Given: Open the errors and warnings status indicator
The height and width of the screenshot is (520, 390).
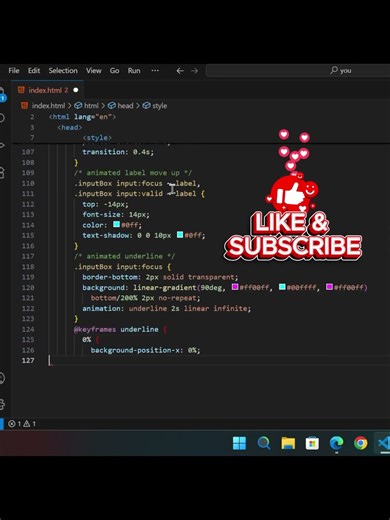Looking at the screenshot, I should click(22, 424).
